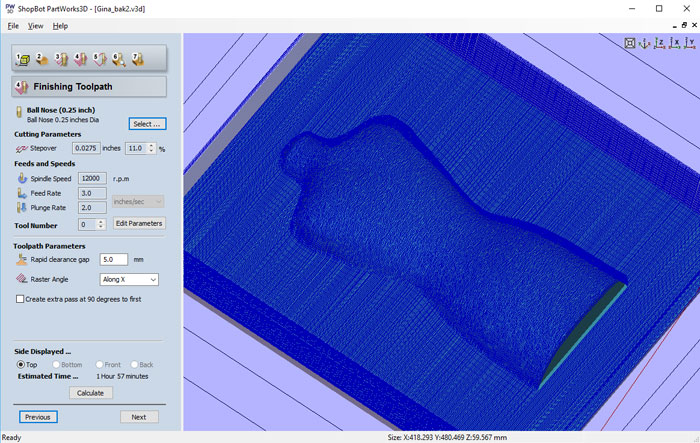Proceed with the Next button
Image resolution: width=700 pixels, height=443 pixels.
coord(139,417)
